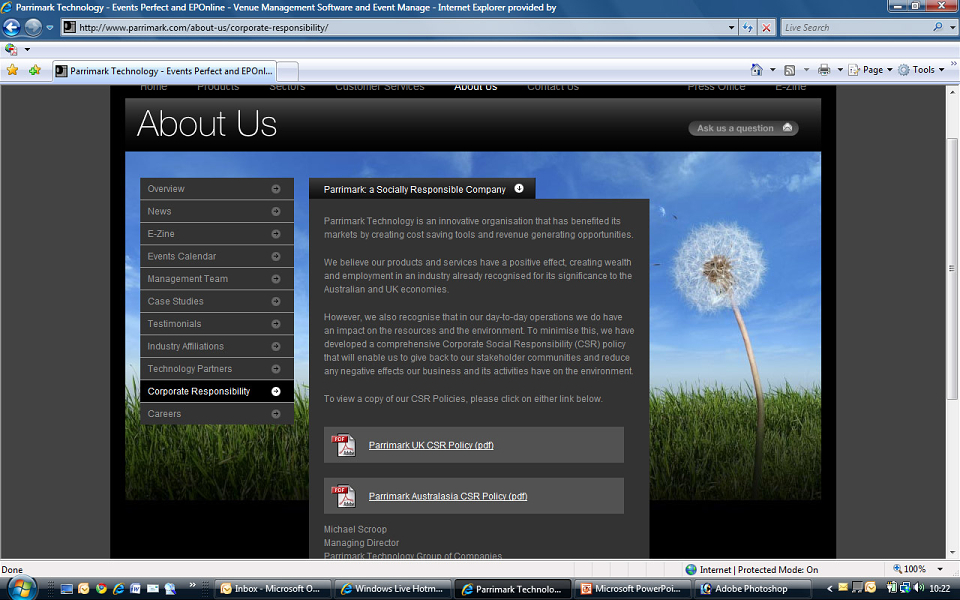This screenshot has height=600, width=960.
Task: Click the Home page icon in toolbar
Action: [757, 70]
